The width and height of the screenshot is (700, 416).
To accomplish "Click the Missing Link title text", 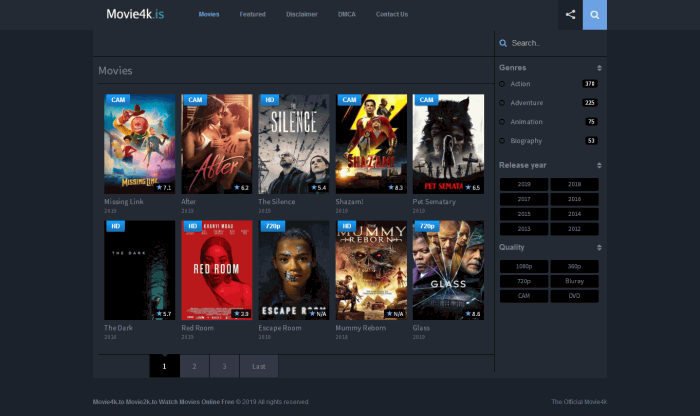I will tap(124, 202).
